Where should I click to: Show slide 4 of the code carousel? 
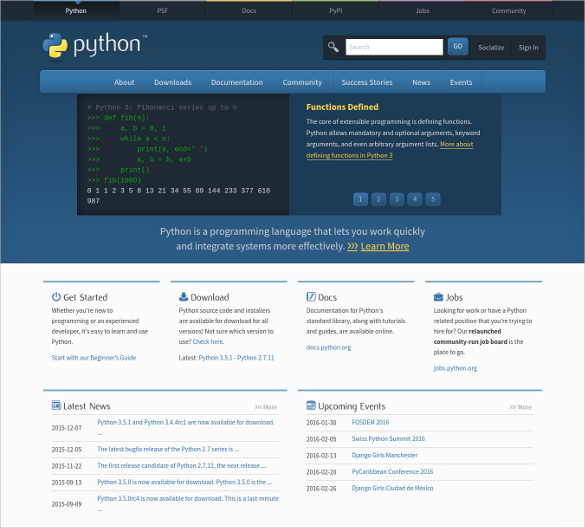(x=415, y=199)
